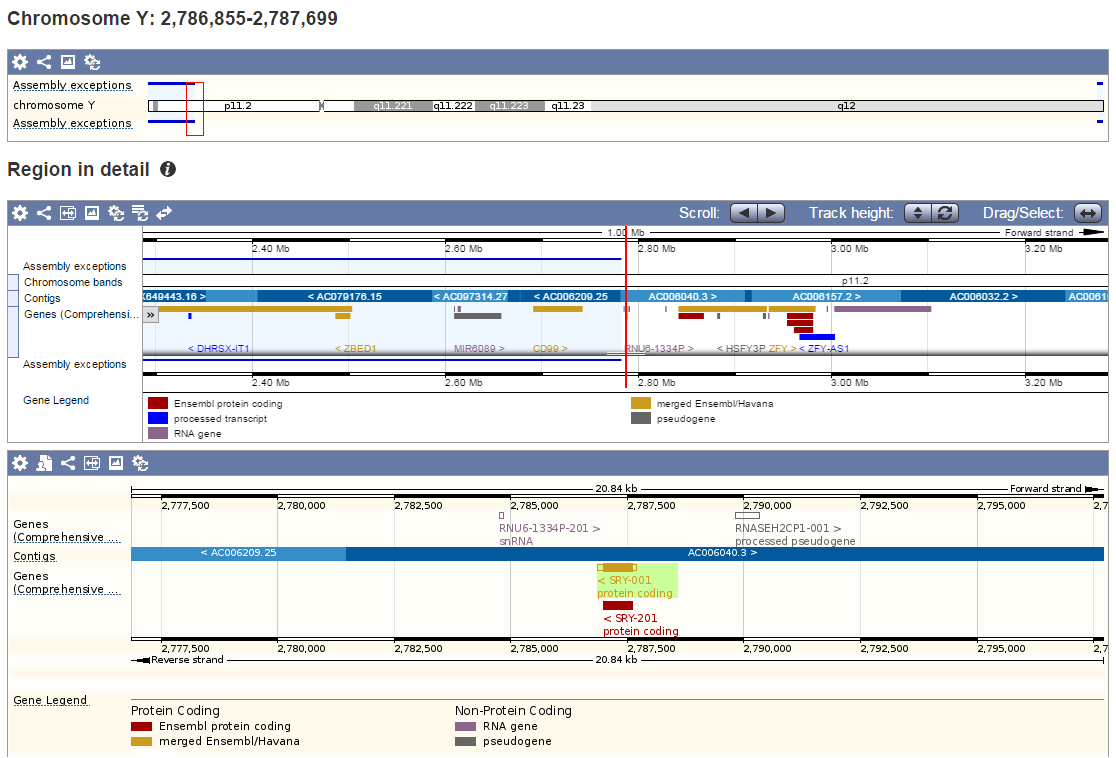Export image from chromosome Y overview panel
1116x758 pixels.
point(68,62)
